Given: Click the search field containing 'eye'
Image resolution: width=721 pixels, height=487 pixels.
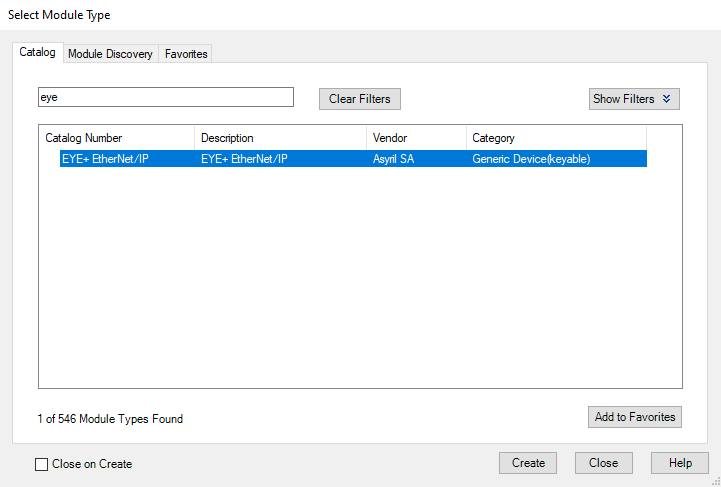Looking at the screenshot, I should pos(165,97).
